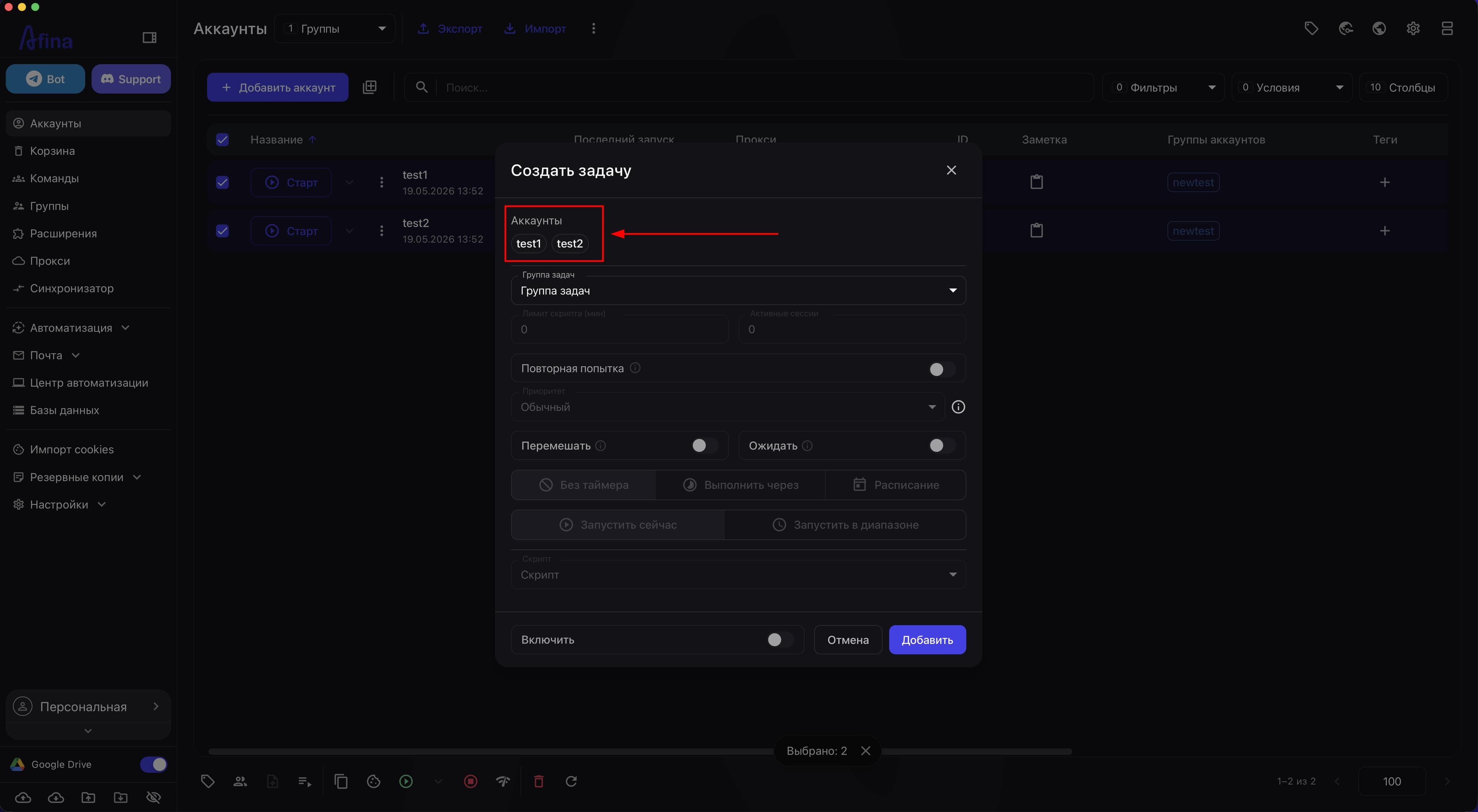Viewport: 1478px width, 812px height.
Task: Open note clipboard for test2 row
Action: point(1036,231)
